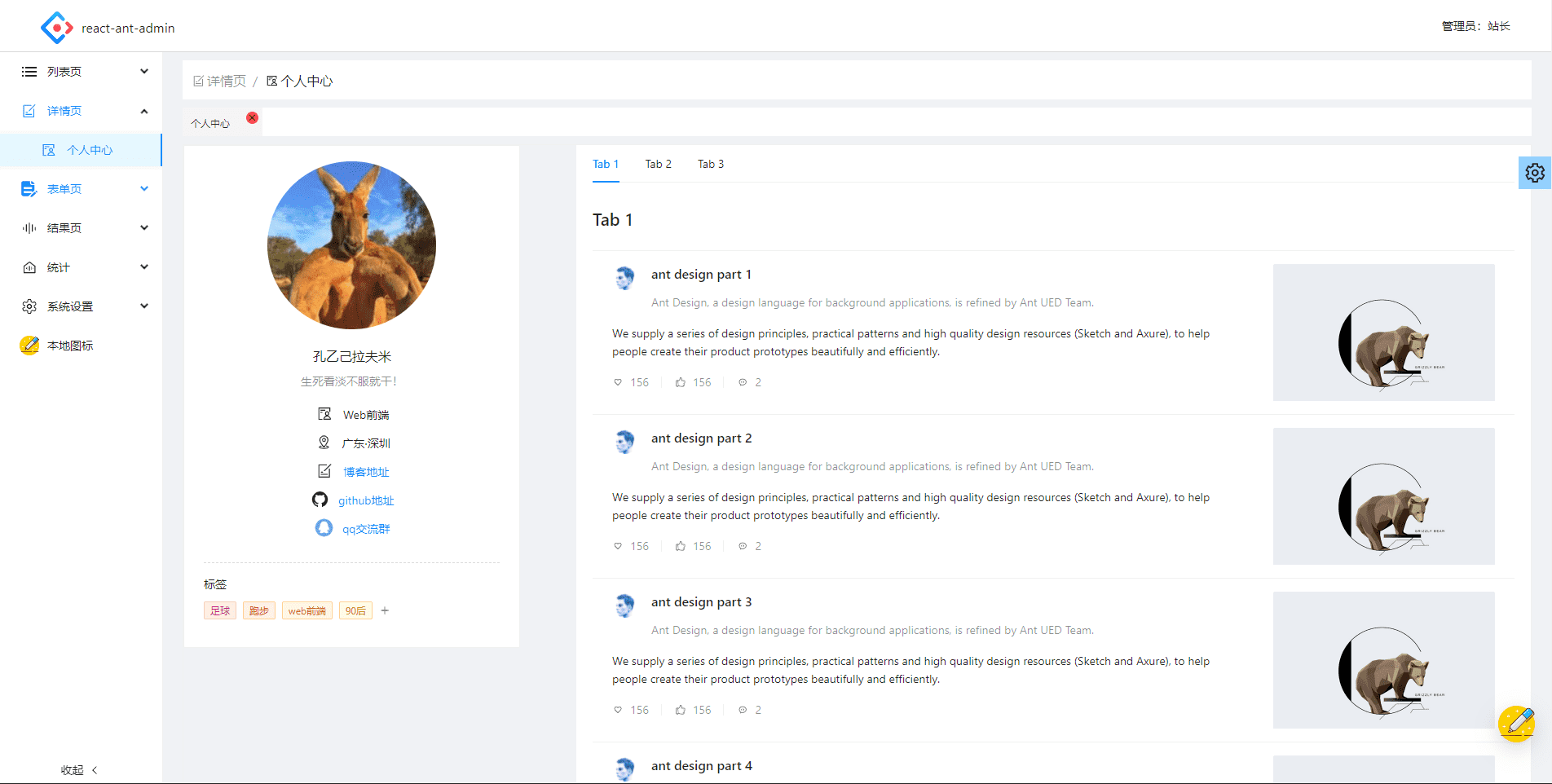The image size is (1552, 784).
Task: Click the 跑步 tag
Action: point(259,610)
